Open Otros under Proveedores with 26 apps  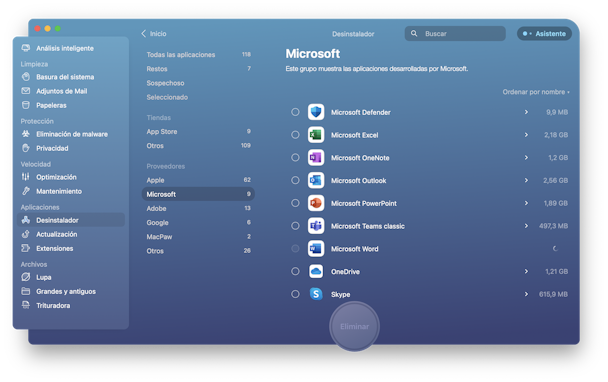198,251
